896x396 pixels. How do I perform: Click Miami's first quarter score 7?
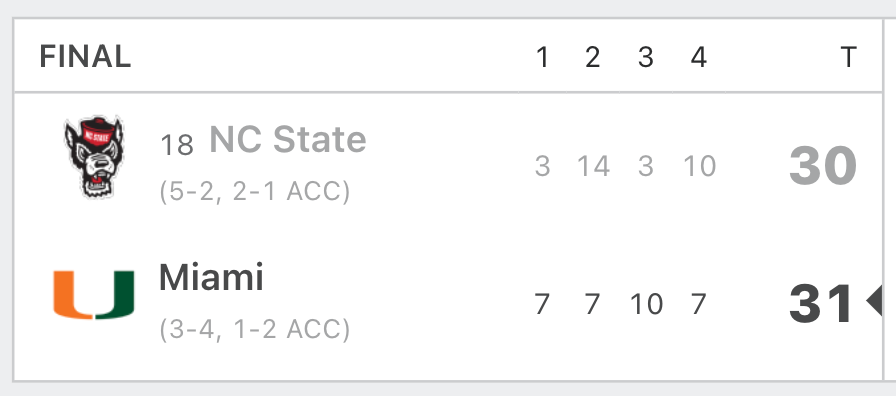click(x=542, y=304)
